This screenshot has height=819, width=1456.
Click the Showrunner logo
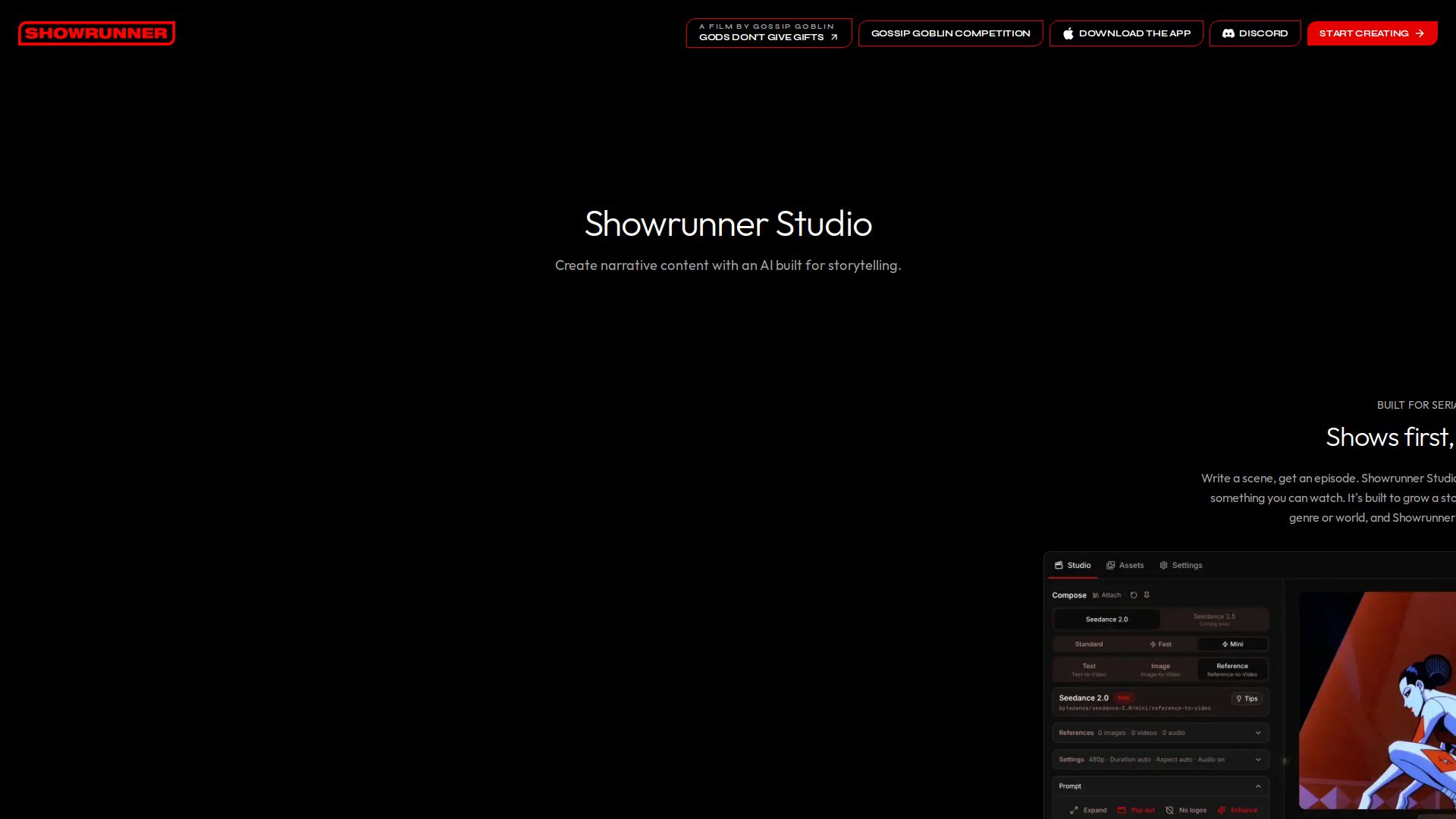[x=96, y=33]
